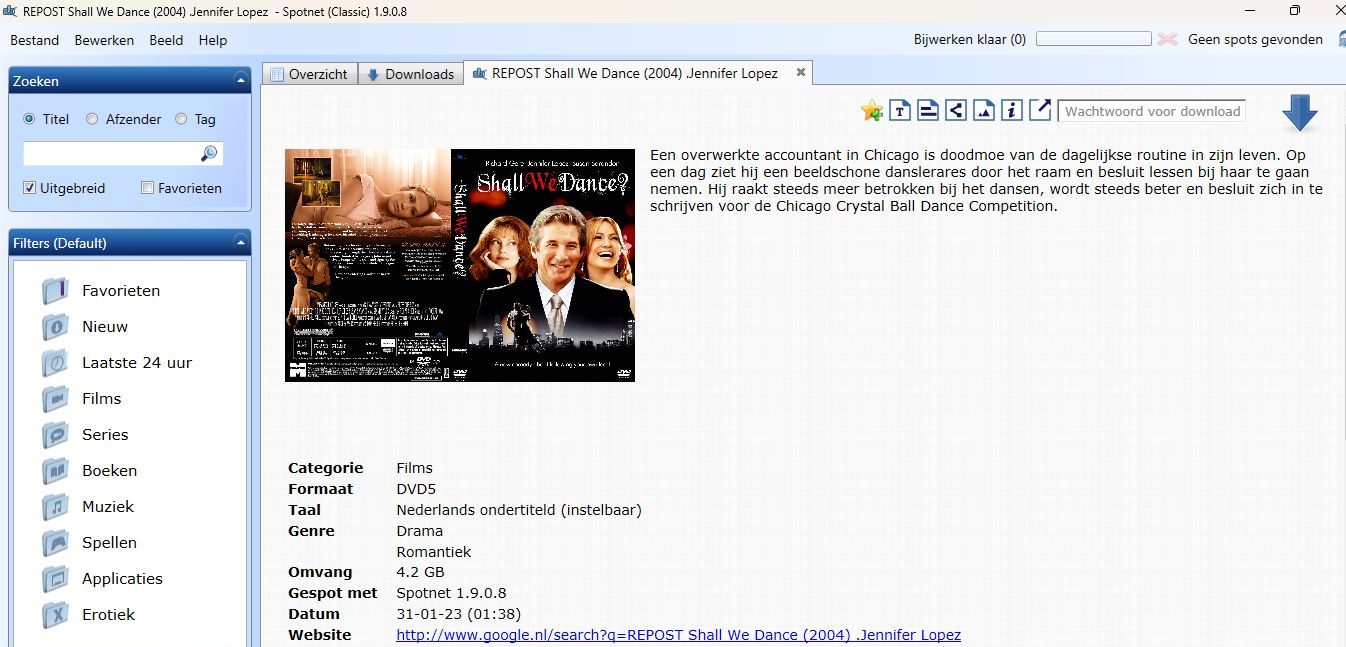Click the page icon with letter T
Screen dimensions: 1346x647
(x=900, y=111)
